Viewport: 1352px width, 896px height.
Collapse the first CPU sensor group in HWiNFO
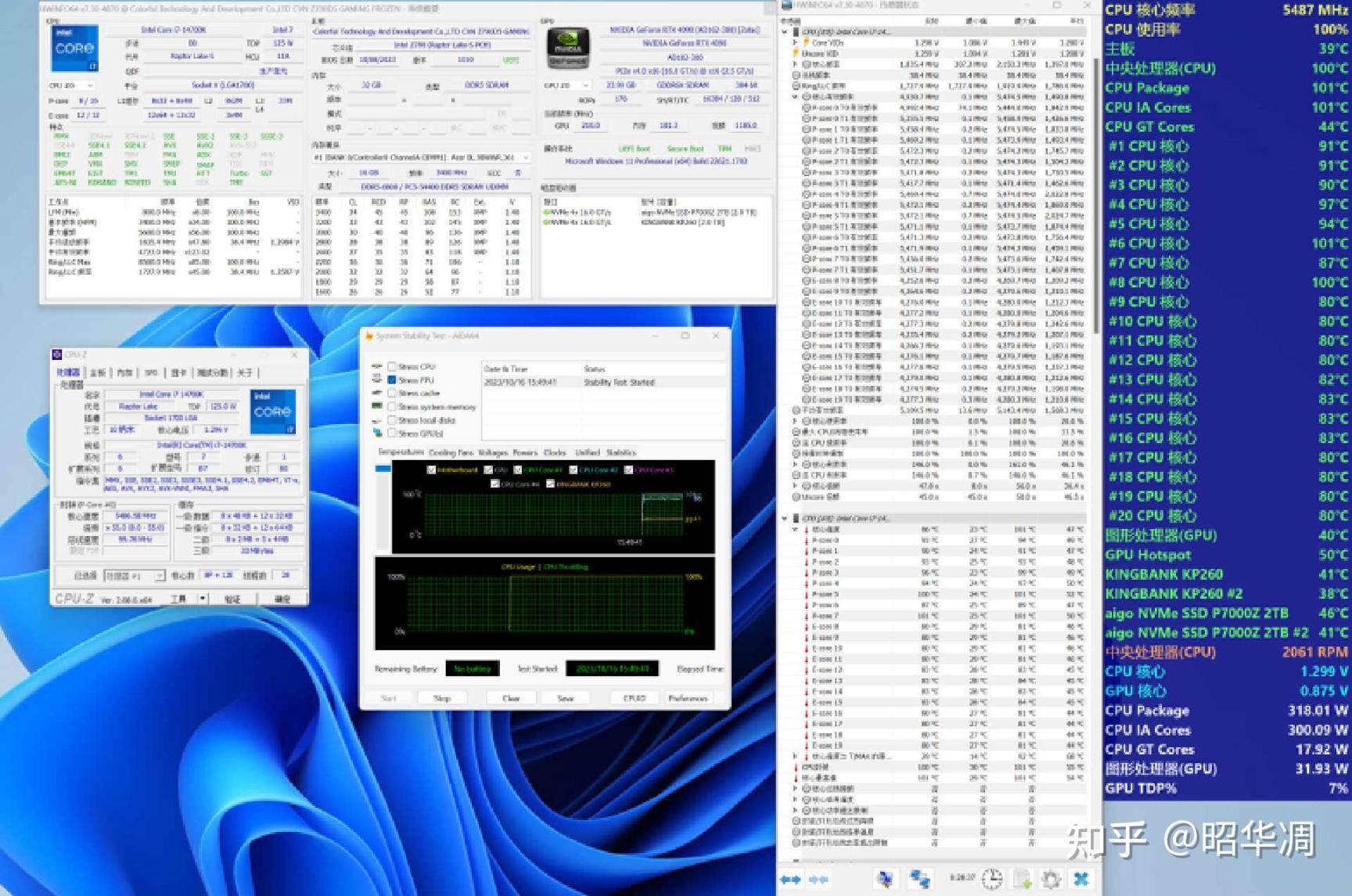(786, 32)
